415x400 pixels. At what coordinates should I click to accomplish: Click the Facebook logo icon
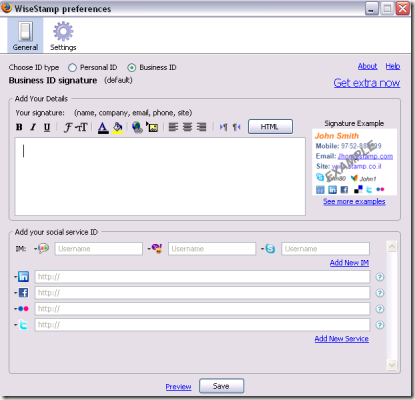pos(23,293)
